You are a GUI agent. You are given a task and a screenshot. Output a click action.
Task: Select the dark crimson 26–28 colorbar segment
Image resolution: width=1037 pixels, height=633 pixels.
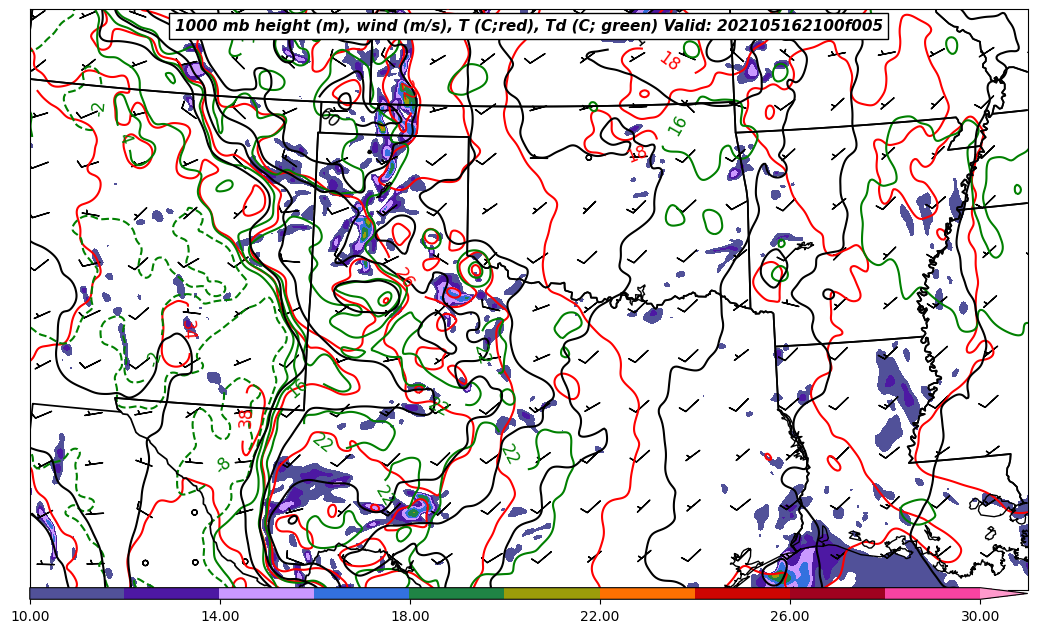coord(837,593)
